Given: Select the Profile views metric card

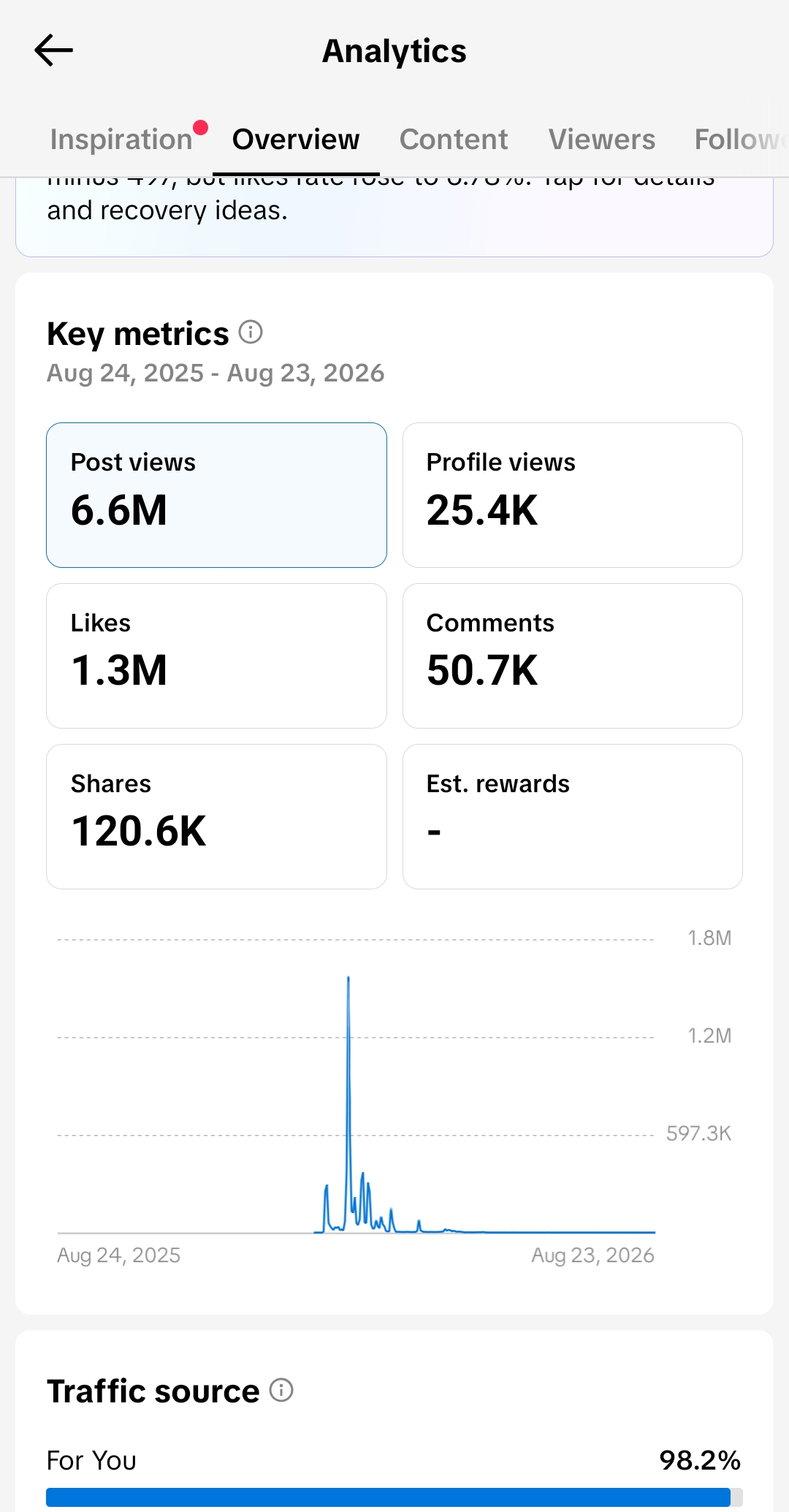Looking at the screenshot, I should (x=573, y=495).
